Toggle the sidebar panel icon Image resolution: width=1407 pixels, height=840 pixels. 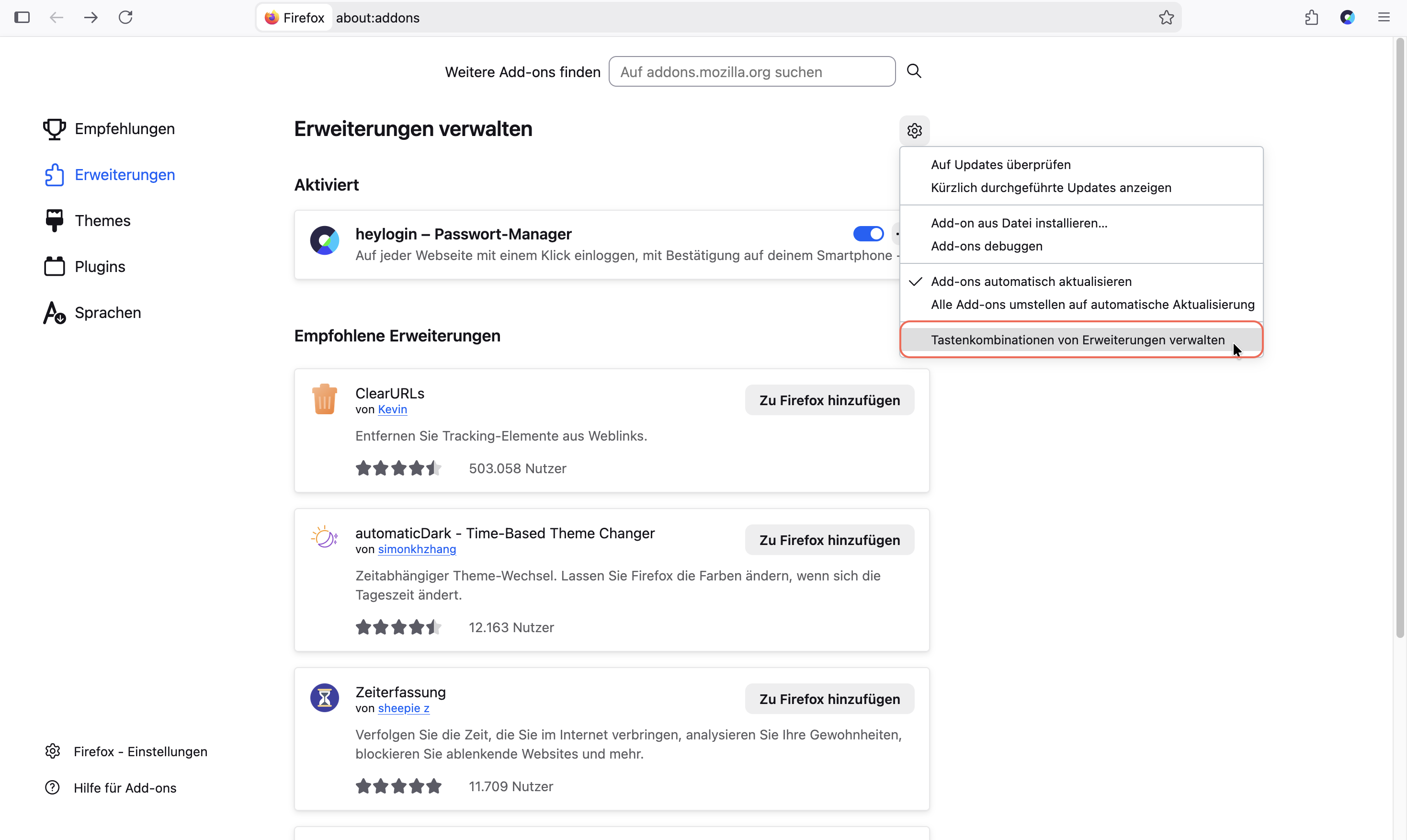22,18
